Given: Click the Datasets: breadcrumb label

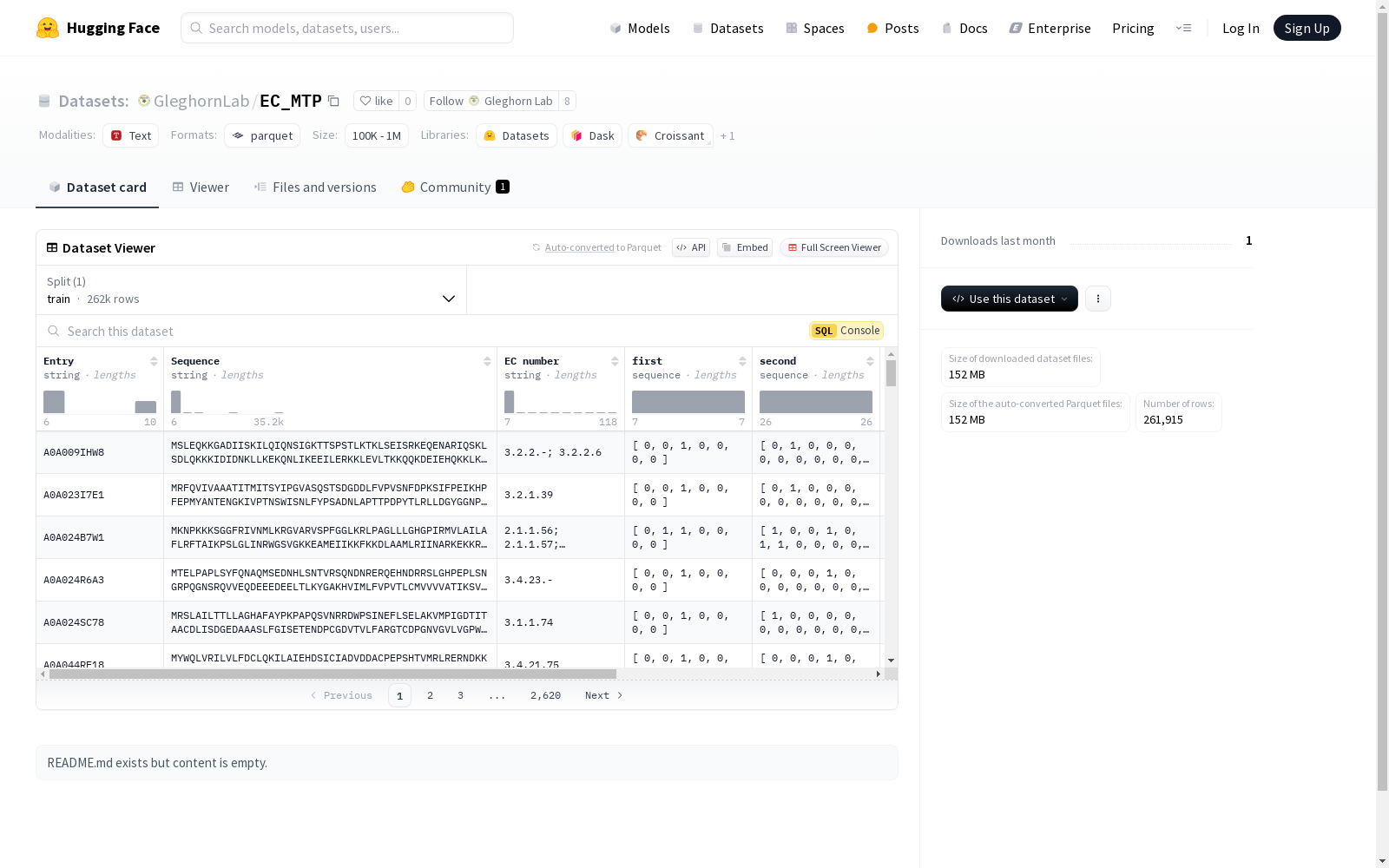Looking at the screenshot, I should pyautogui.click(x=93, y=101).
